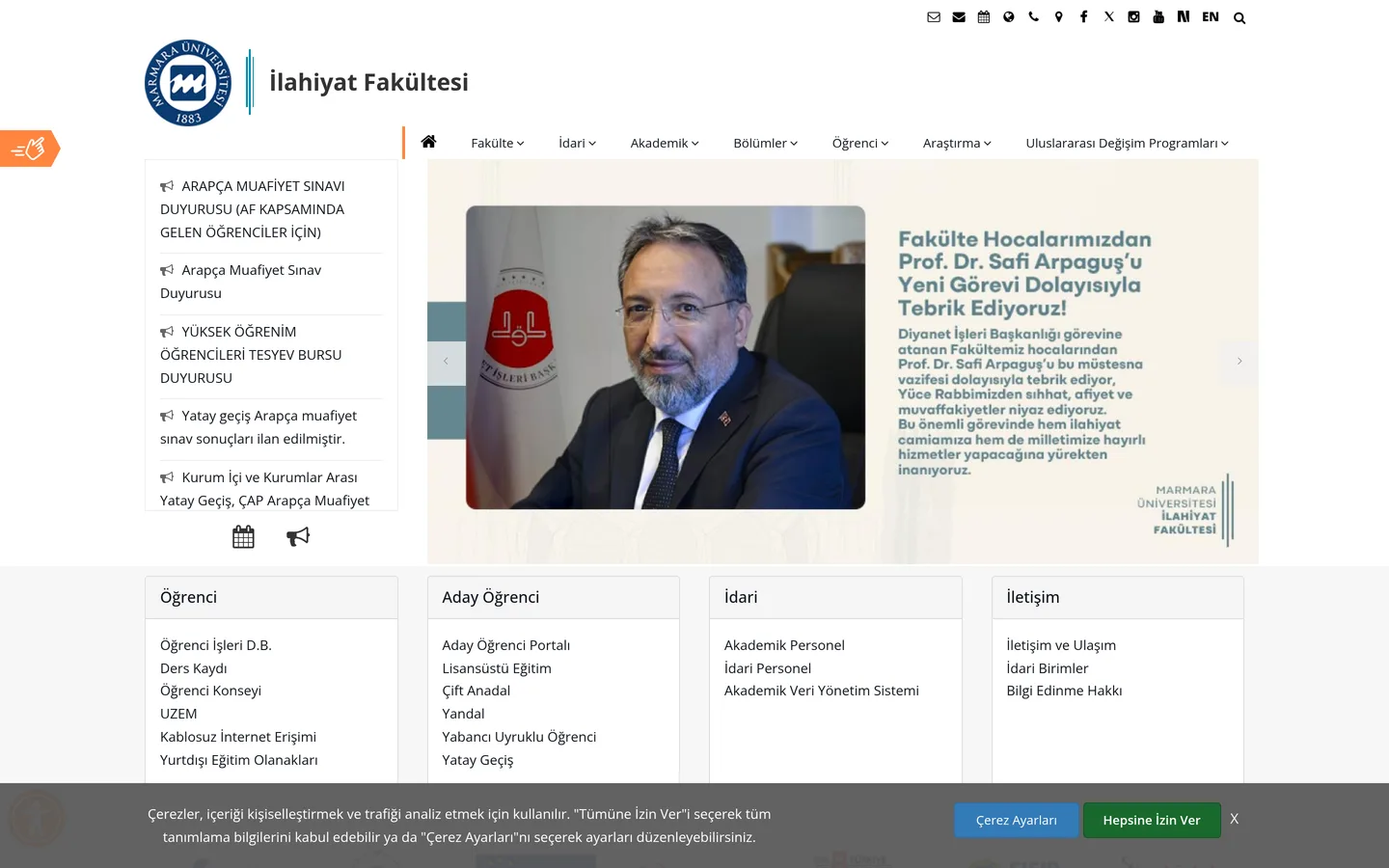Open Kurum İçi ve Kurumlar Arası announcement
Viewport: 1389px width, 868px height.
point(265,489)
